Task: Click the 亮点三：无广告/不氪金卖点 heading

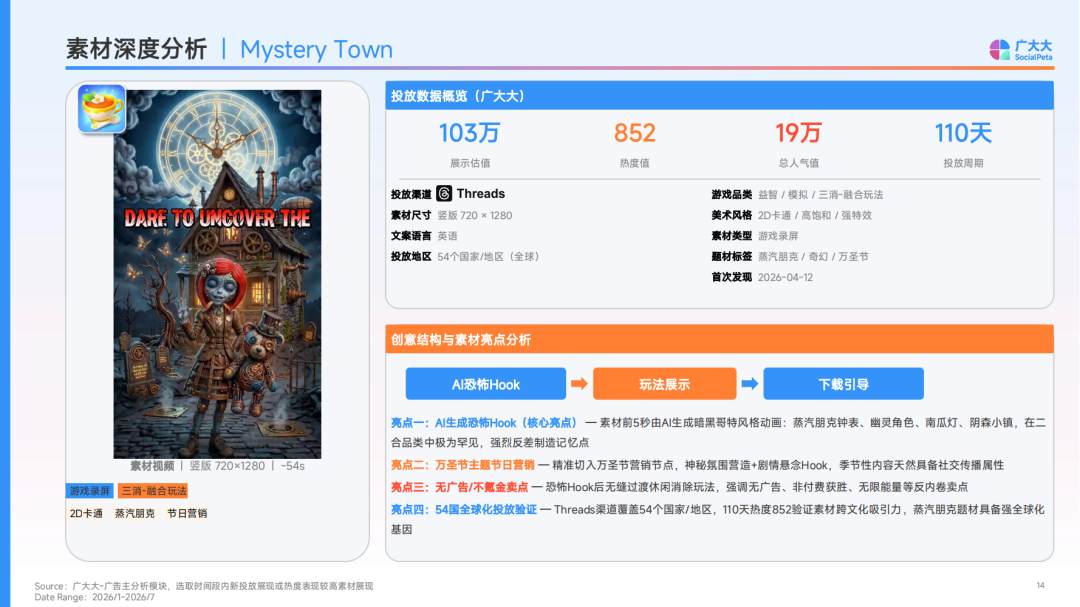Action: click(459, 487)
